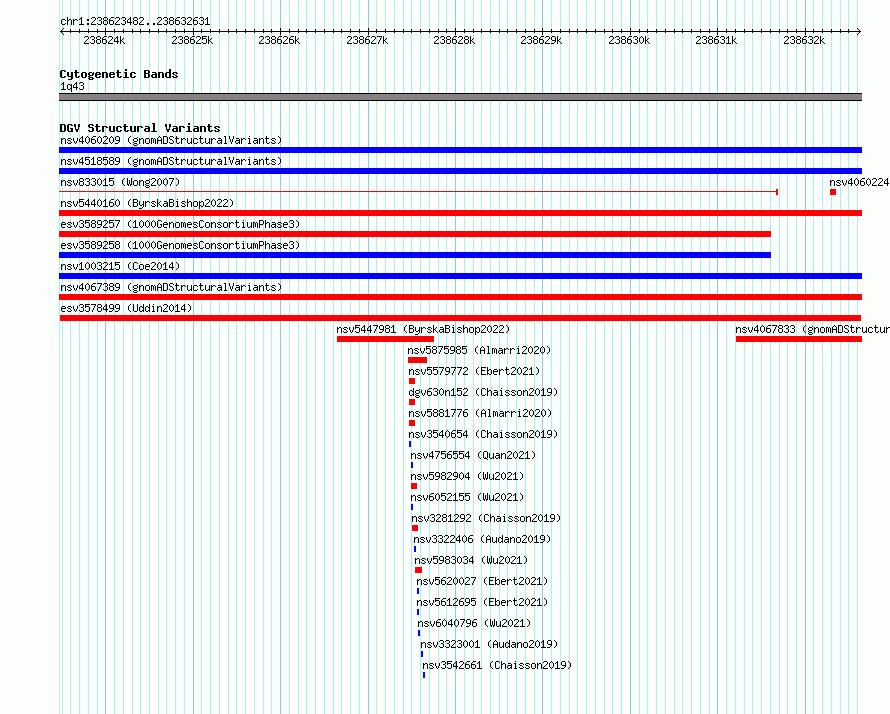
Task: Click the 238628k ruler label
Action: 454,40
